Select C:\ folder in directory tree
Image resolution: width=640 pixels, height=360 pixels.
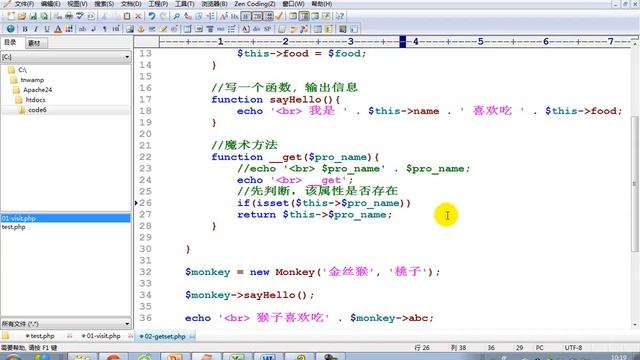pos(22,70)
